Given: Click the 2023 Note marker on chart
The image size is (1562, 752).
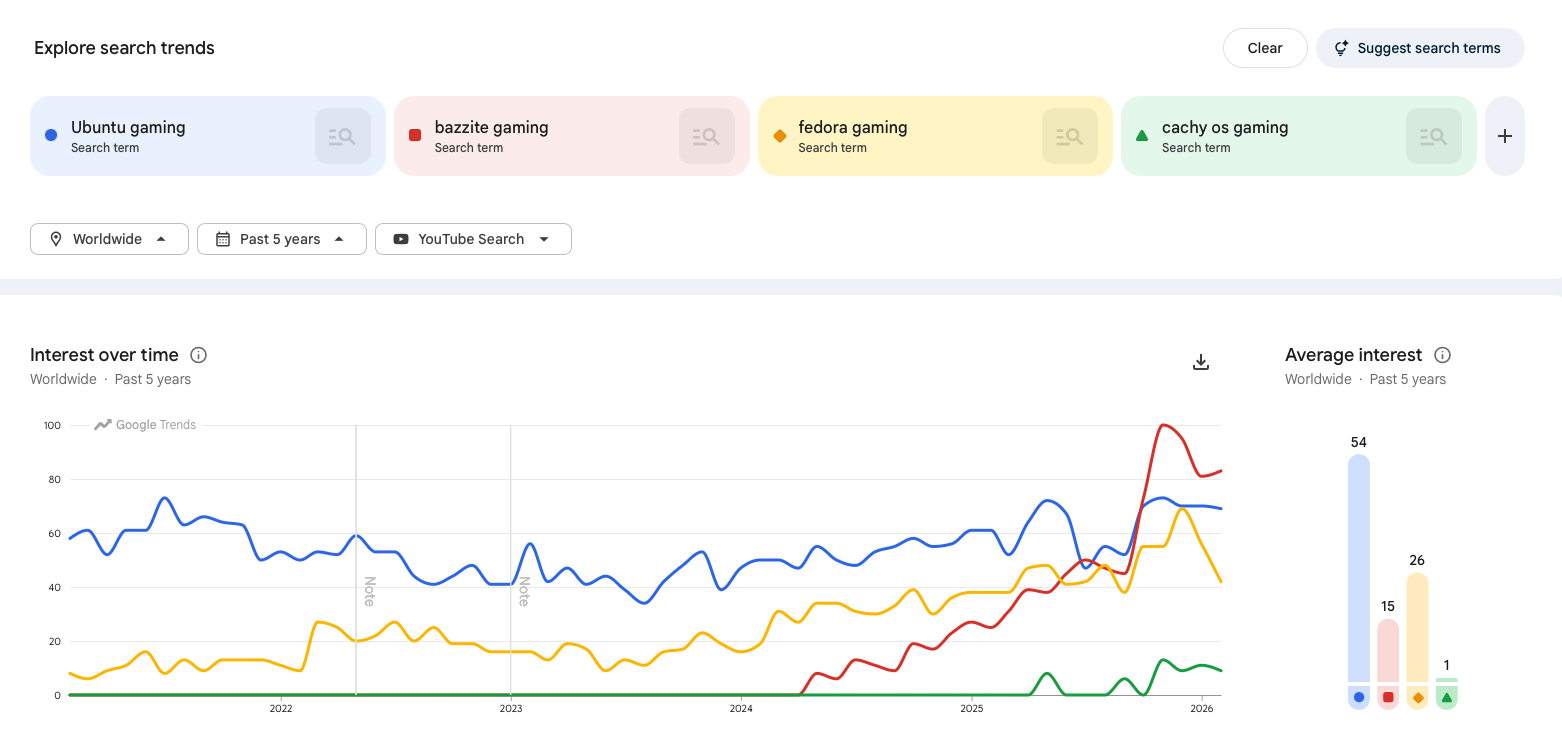Looking at the screenshot, I should 523,591.
